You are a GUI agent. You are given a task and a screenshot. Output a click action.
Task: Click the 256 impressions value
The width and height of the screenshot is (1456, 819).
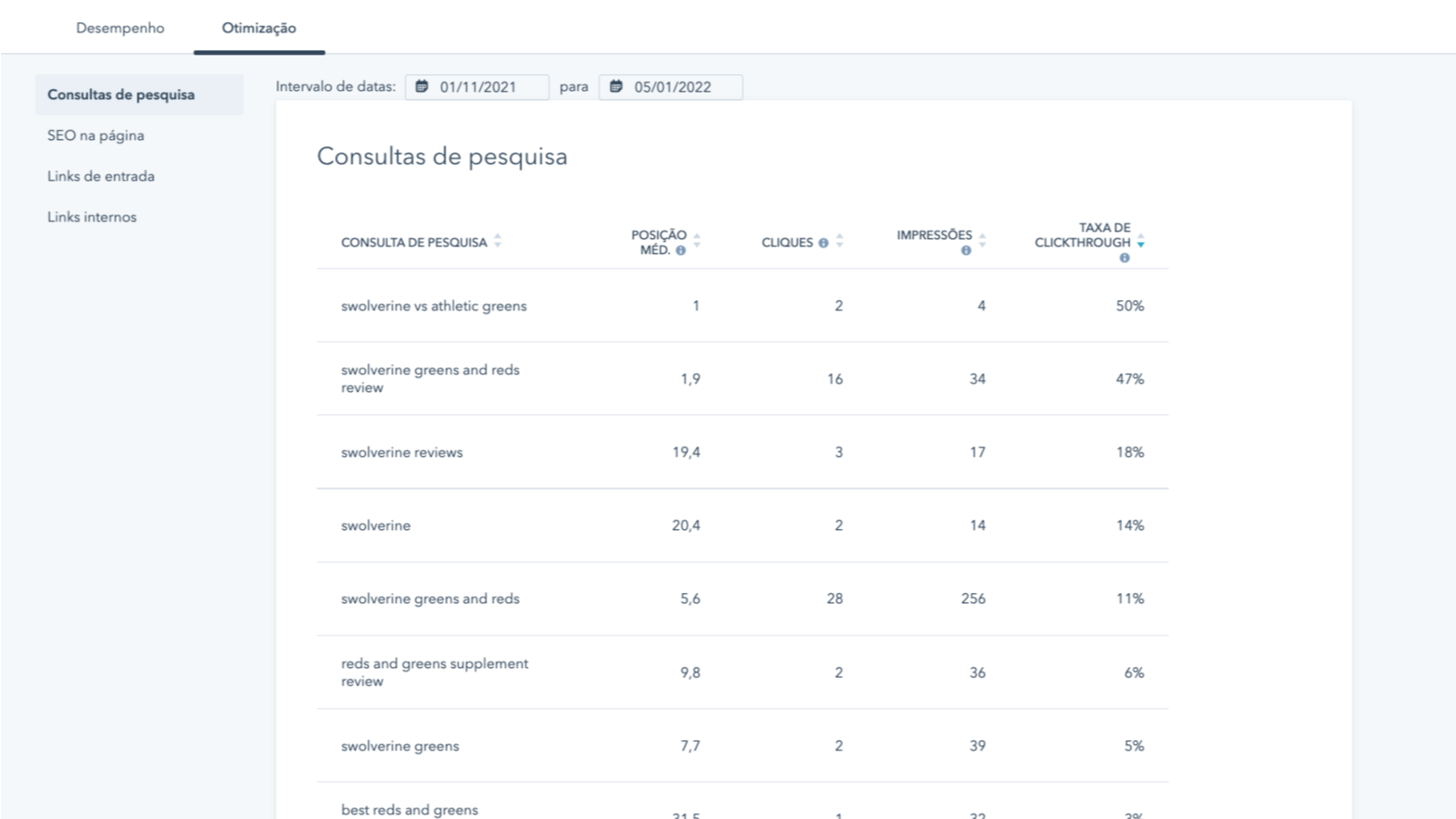[973, 598]
